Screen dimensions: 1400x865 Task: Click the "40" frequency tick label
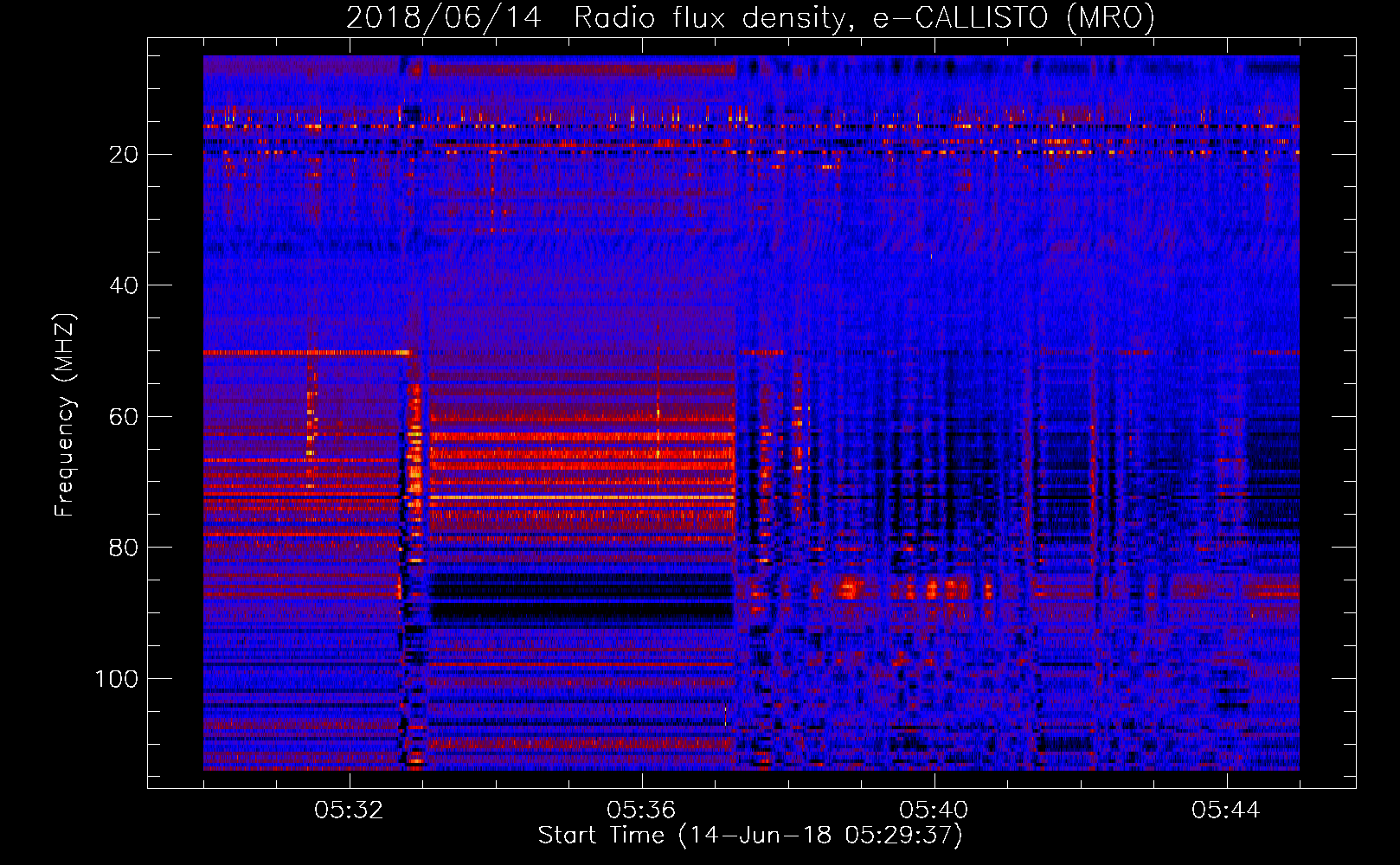click(125, 285)
